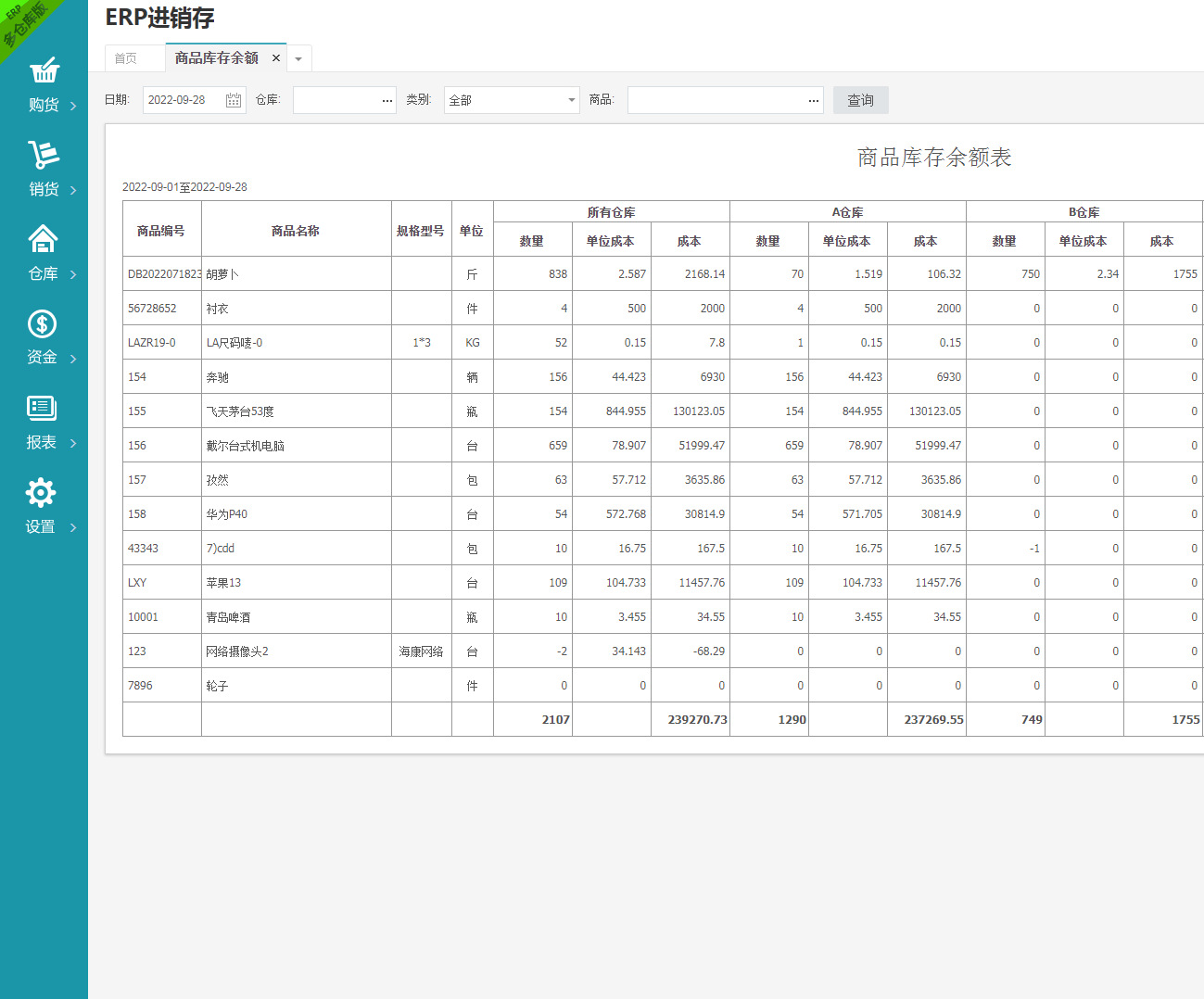The image size is (1204, 999).
Task: Expand the 仓库 sidebar menu chevron
Action: (73, 274)
